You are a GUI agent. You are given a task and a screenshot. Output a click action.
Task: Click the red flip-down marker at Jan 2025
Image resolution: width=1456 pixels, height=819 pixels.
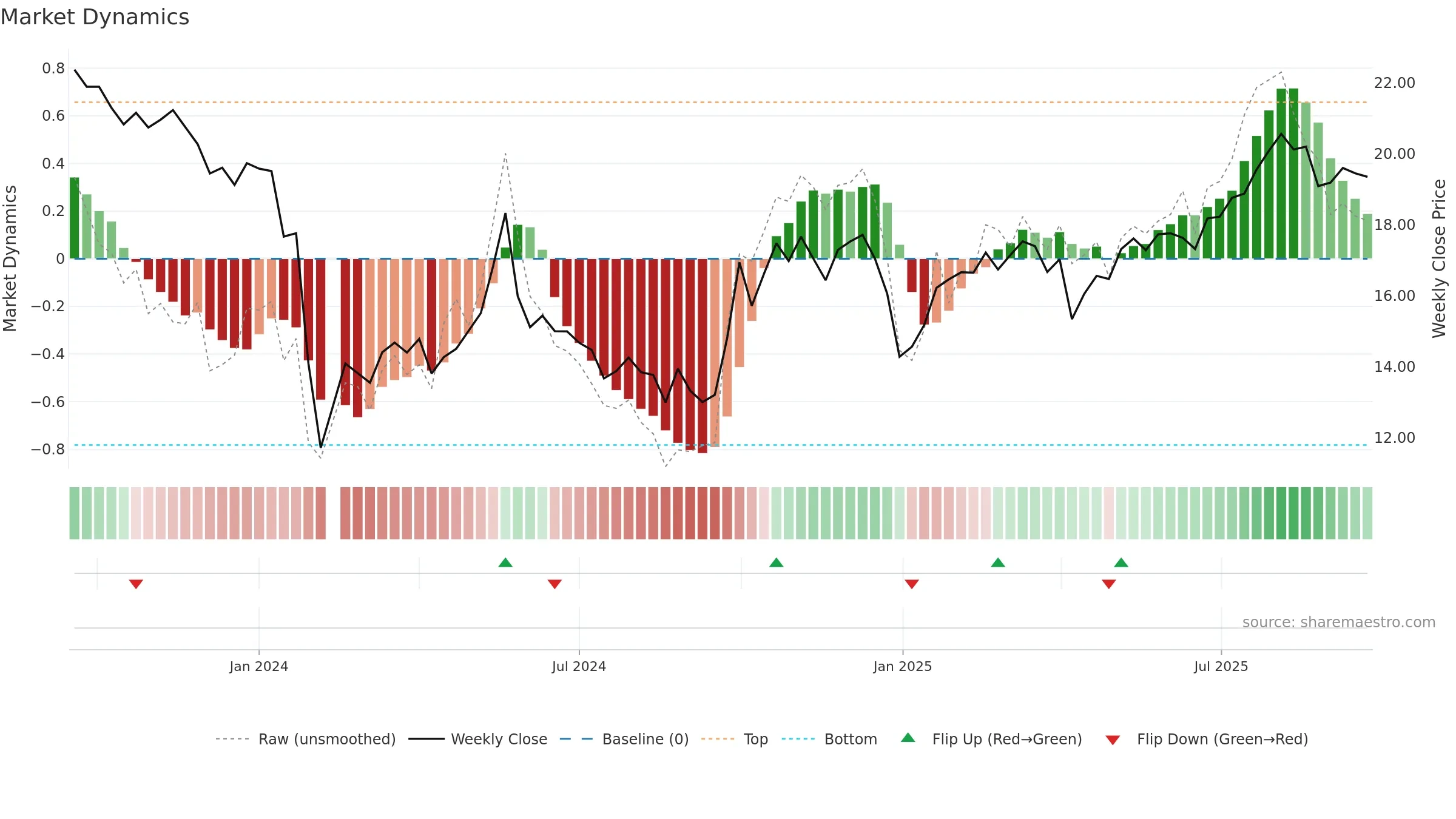[912, 584]
